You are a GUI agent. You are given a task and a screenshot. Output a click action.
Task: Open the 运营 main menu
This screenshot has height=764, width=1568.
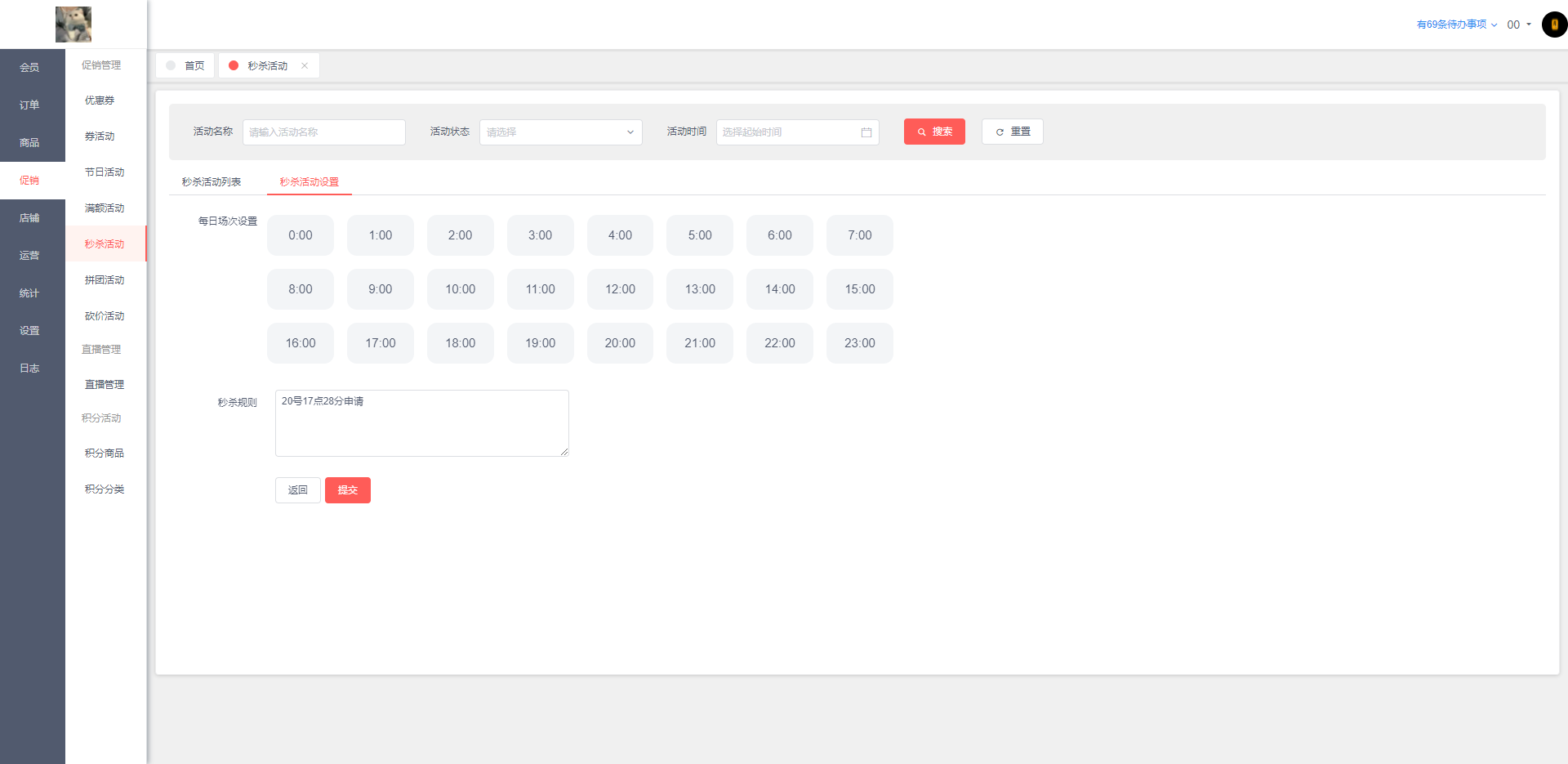click(33, 256)
